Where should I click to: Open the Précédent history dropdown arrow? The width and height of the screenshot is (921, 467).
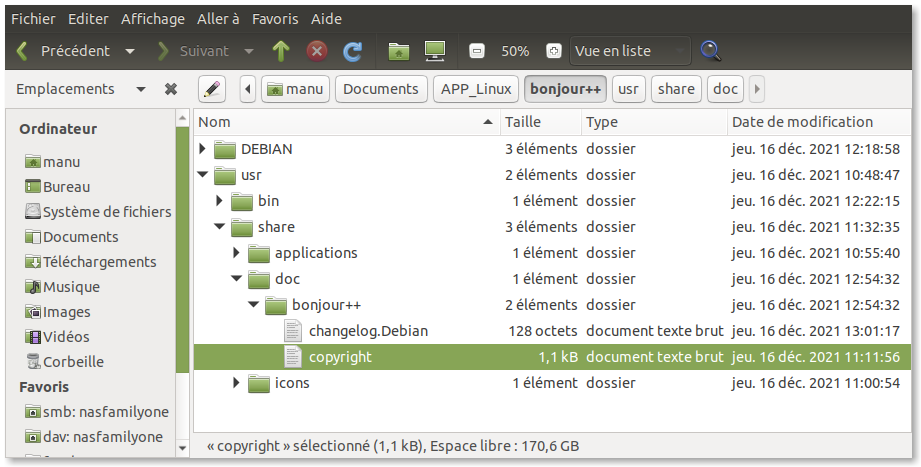pos(130,51)
